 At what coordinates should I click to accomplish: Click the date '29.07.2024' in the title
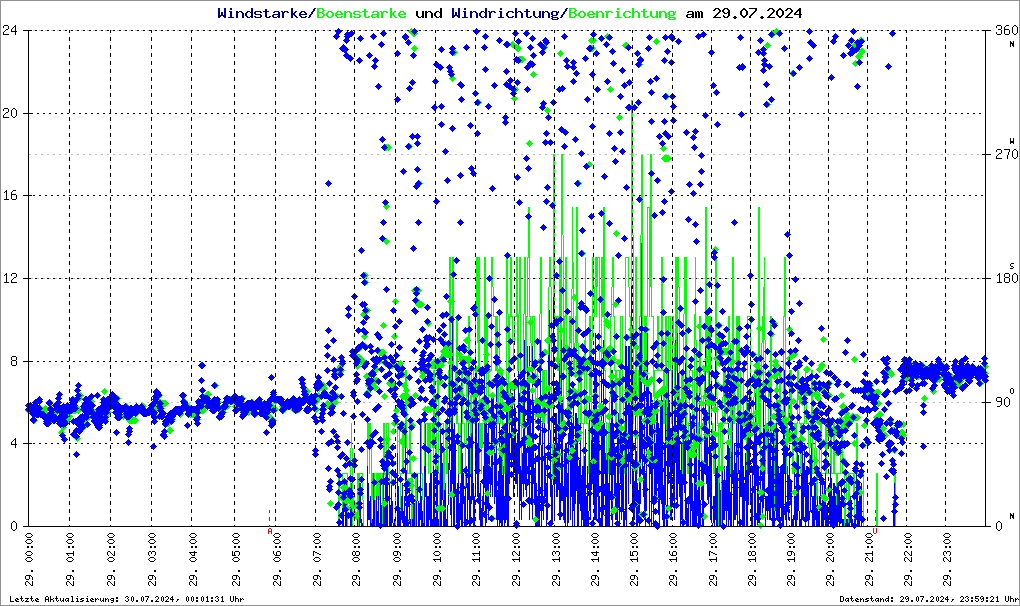[757, 13]
